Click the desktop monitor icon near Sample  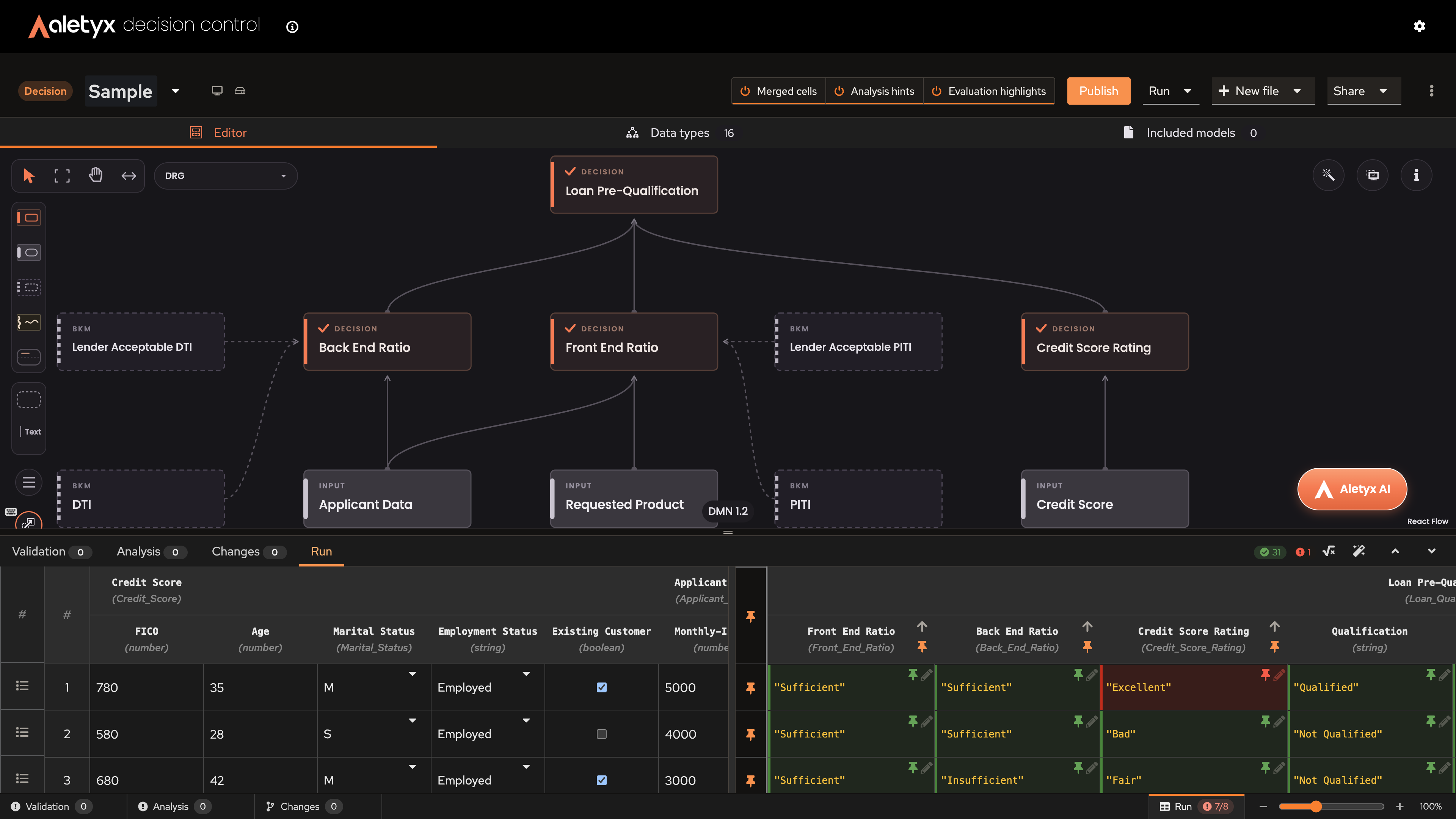[217, 91]
